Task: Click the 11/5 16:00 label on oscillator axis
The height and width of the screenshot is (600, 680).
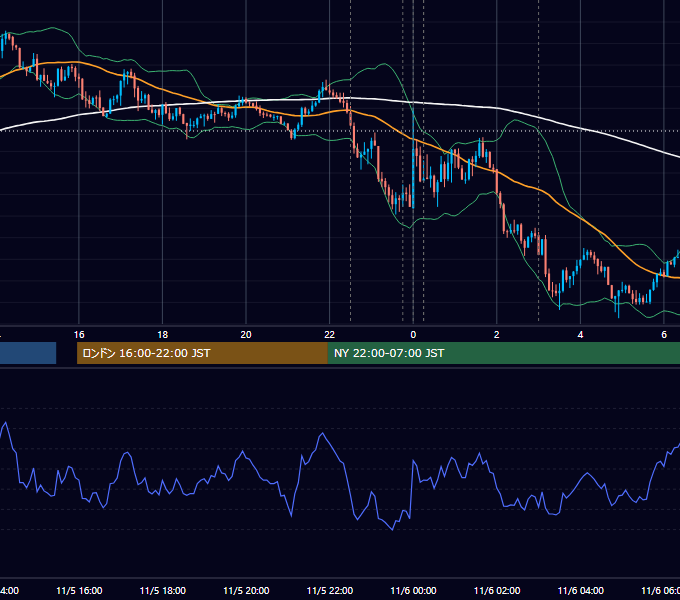Action: [x=79, y=590]
